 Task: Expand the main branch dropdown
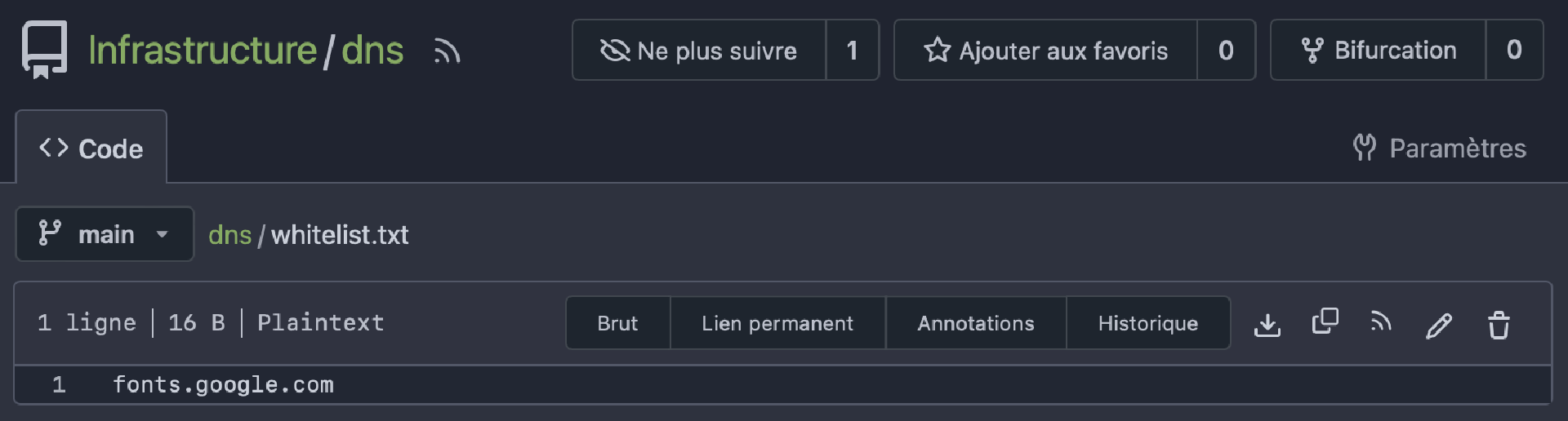point(105,234)
